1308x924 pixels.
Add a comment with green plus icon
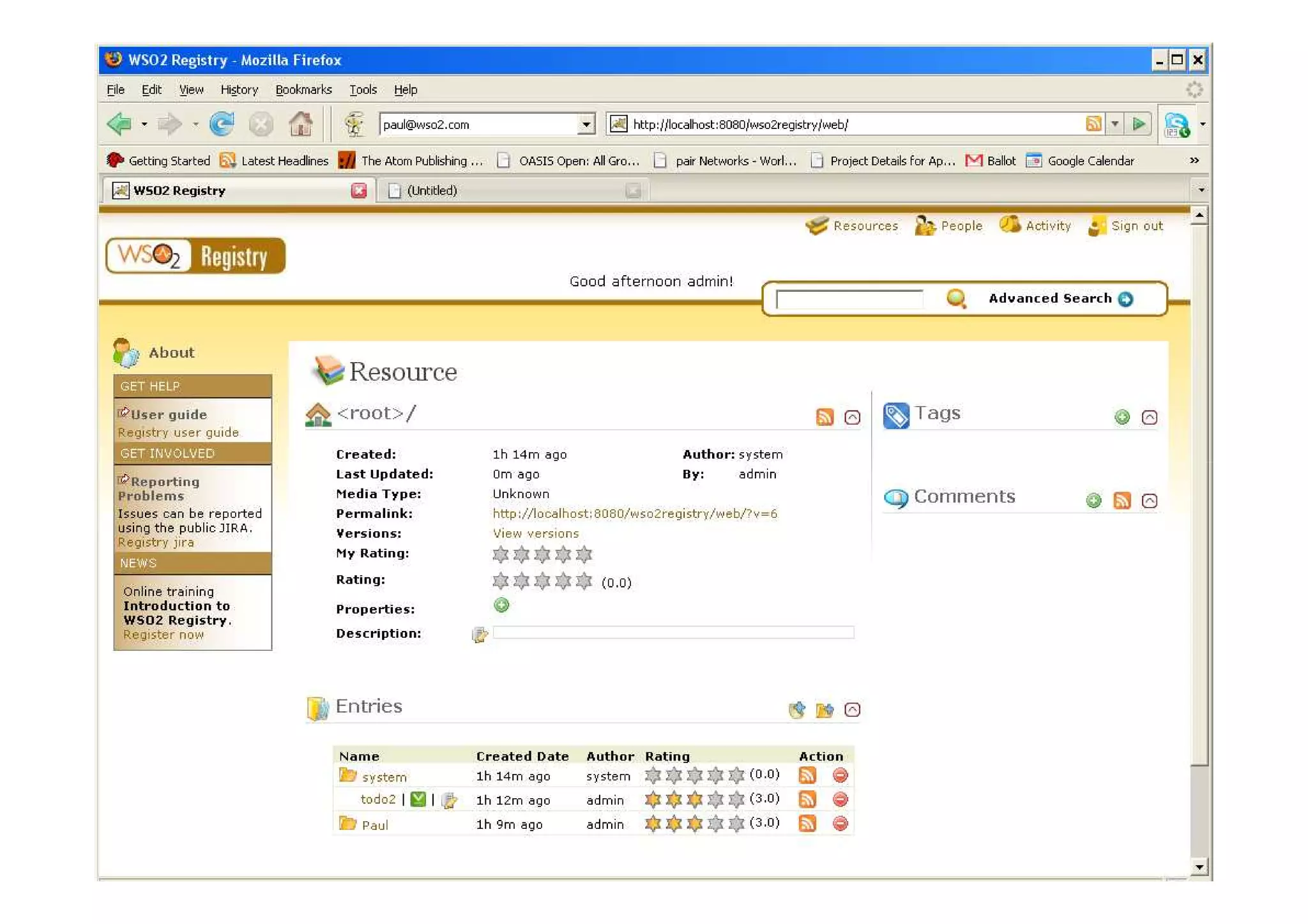1093,501
